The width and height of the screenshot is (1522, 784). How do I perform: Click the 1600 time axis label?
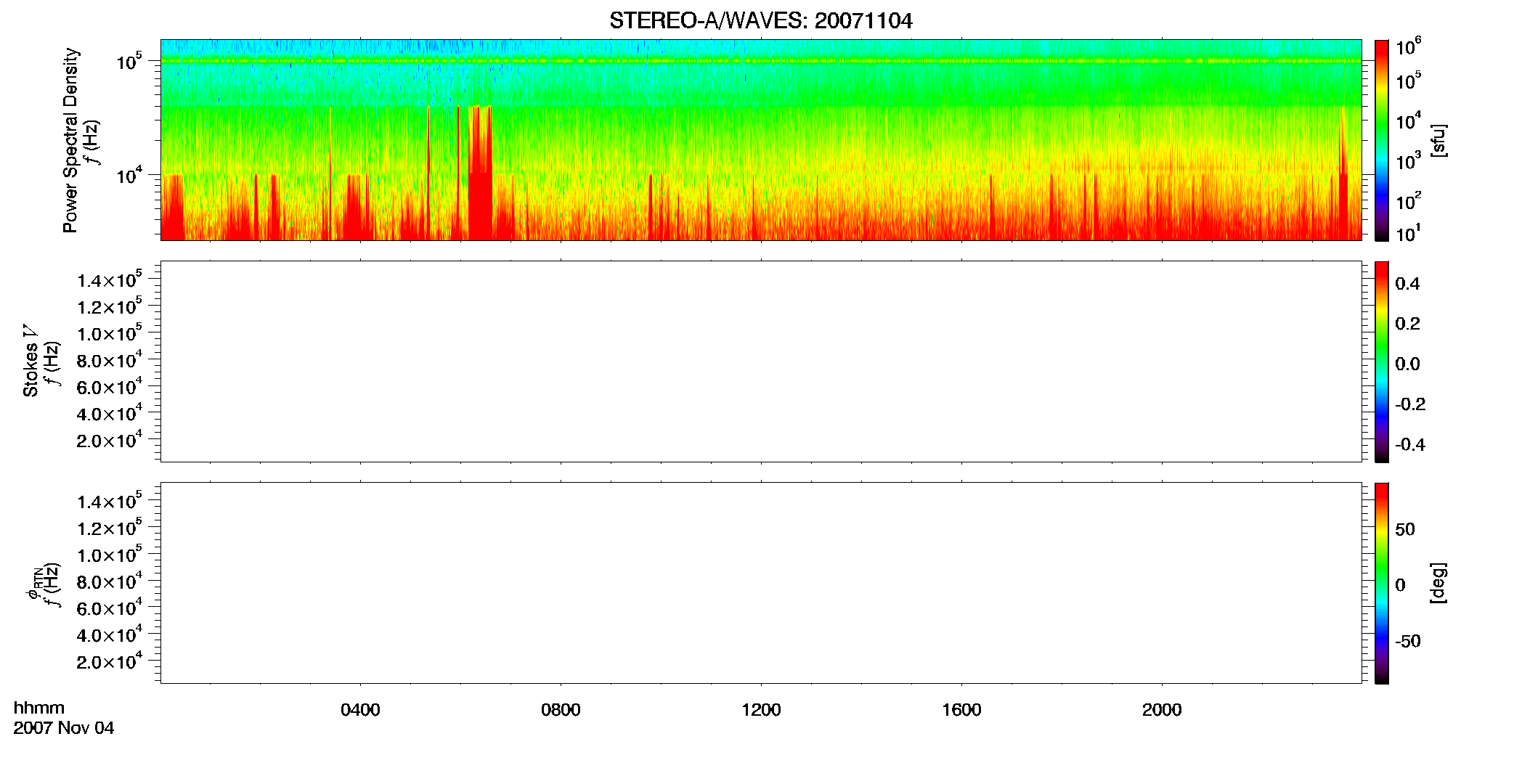click(961, 710)
